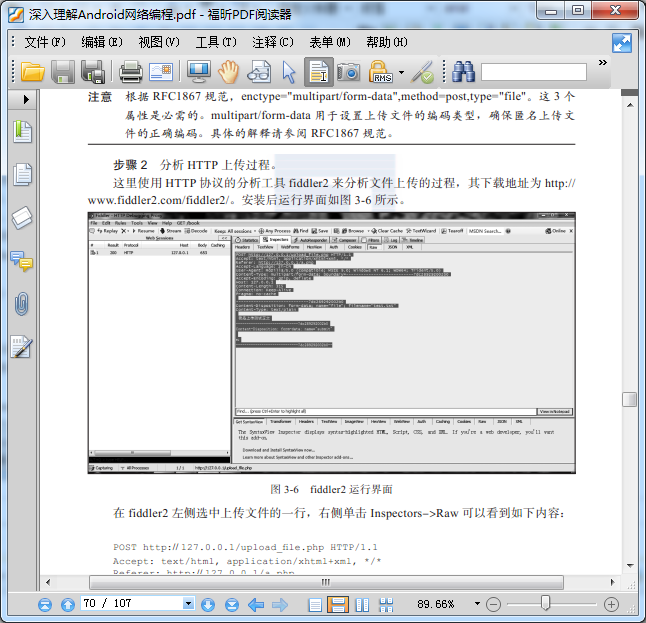This screenshot has width=646, height=623.
Task: Click the zoom out minus button
Action: 493,604
